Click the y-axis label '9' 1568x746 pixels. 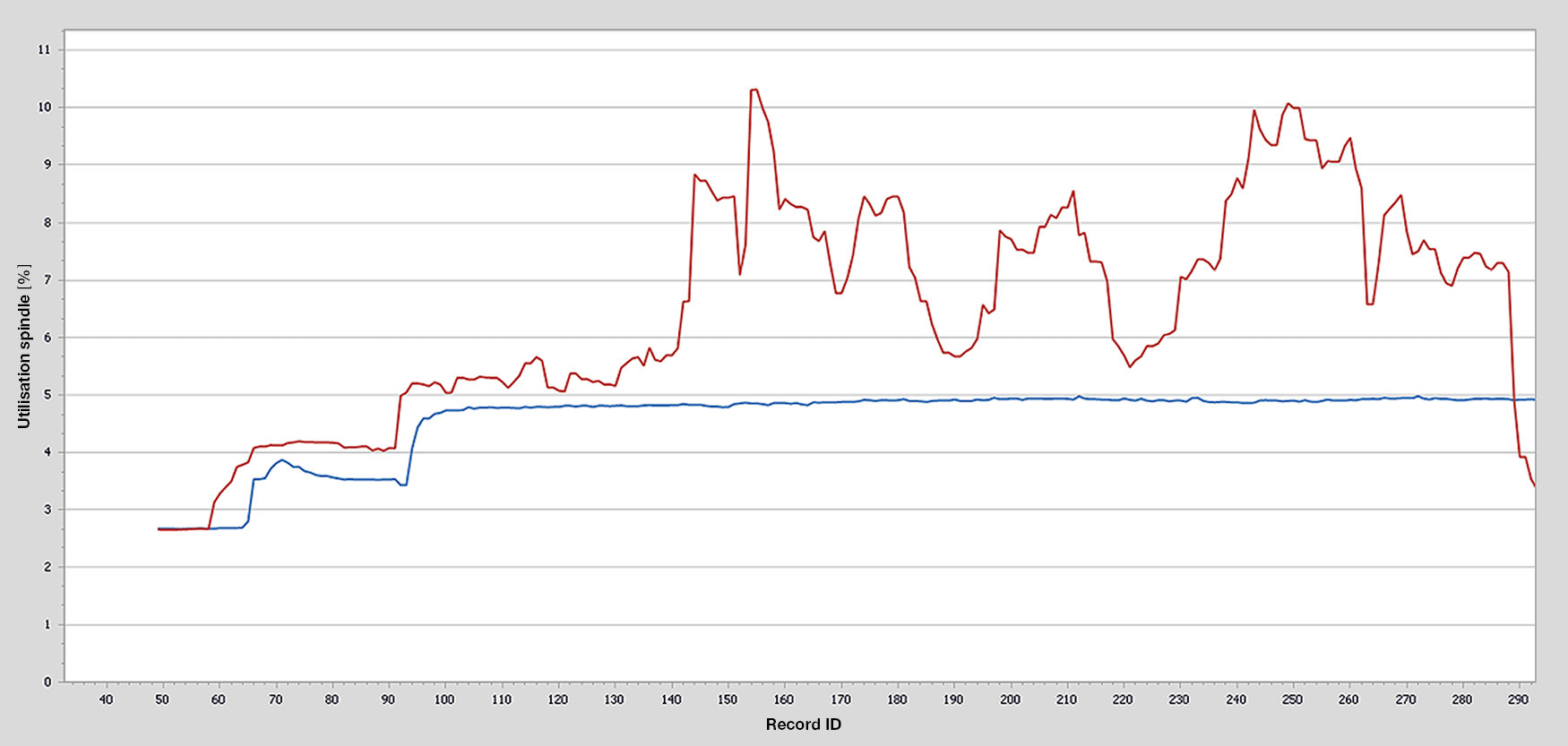coord(47,165)
